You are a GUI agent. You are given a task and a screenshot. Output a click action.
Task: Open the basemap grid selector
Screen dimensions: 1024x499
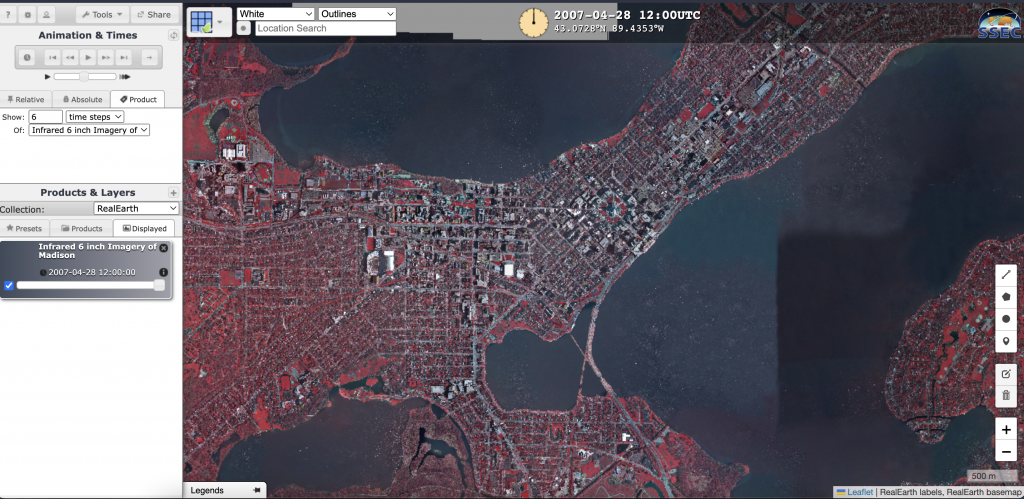[208, 22]
